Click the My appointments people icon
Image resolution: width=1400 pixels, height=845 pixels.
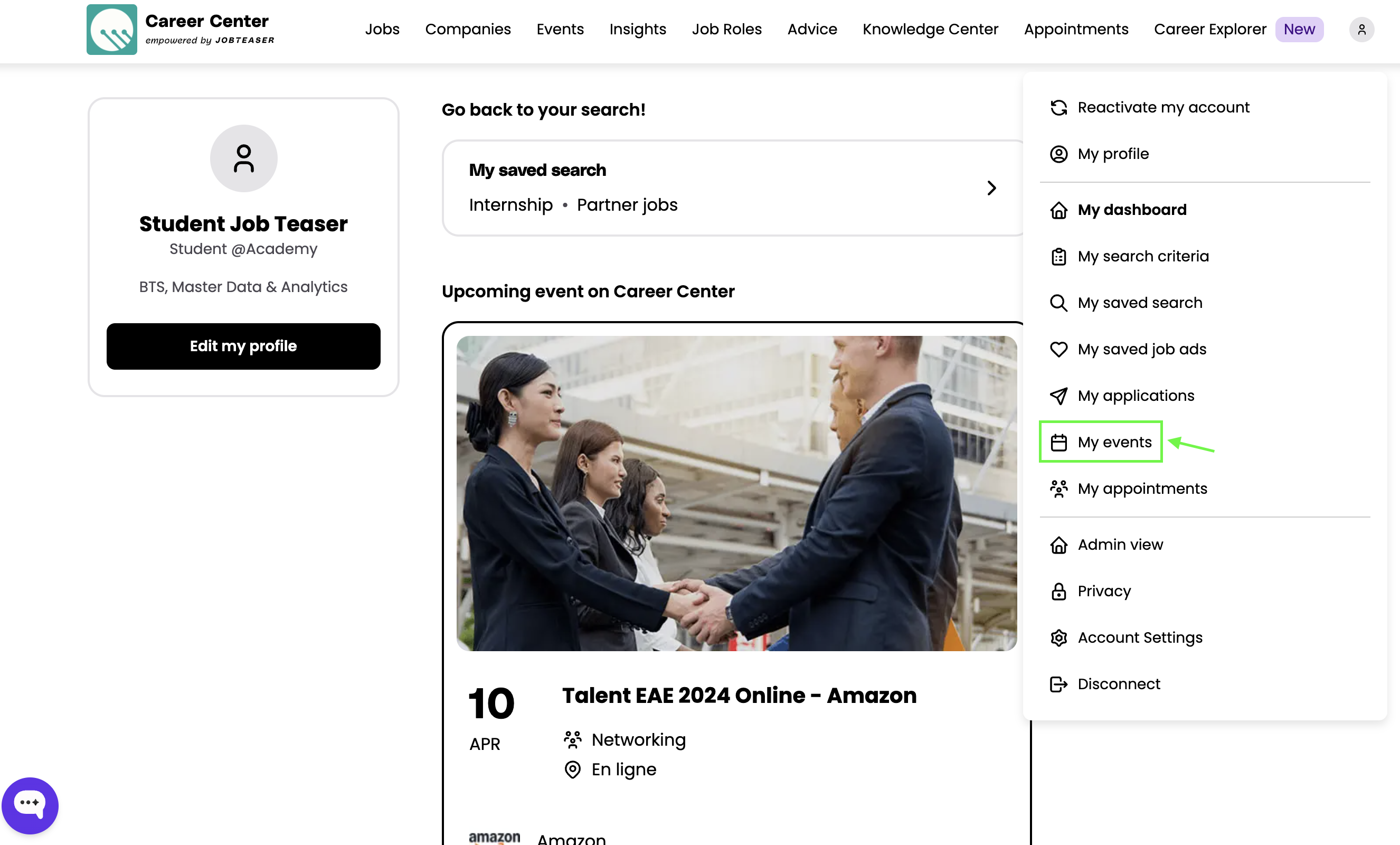pos(1058,489)
